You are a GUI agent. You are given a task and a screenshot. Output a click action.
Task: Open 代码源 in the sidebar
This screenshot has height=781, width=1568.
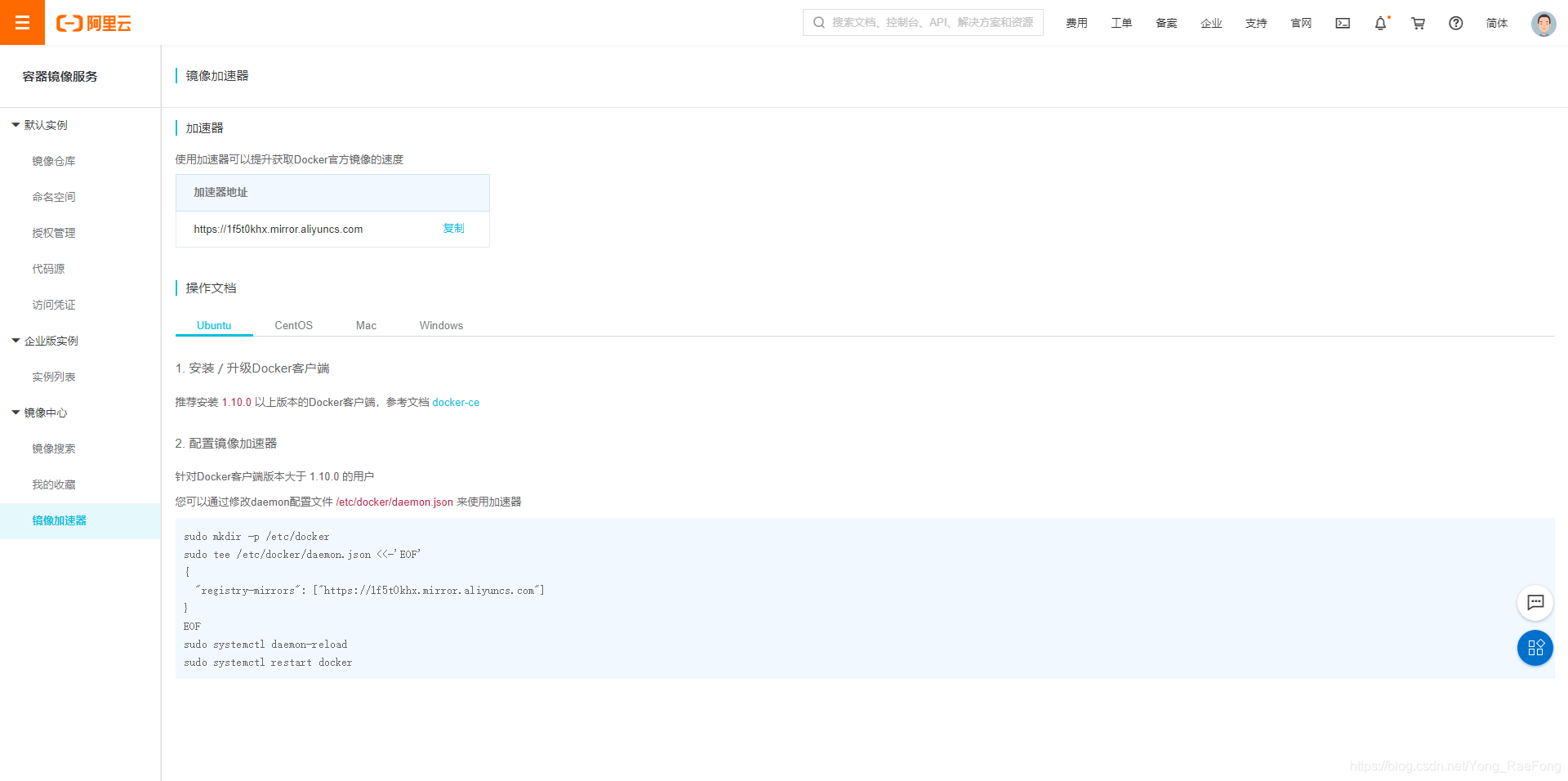(48, 269)
